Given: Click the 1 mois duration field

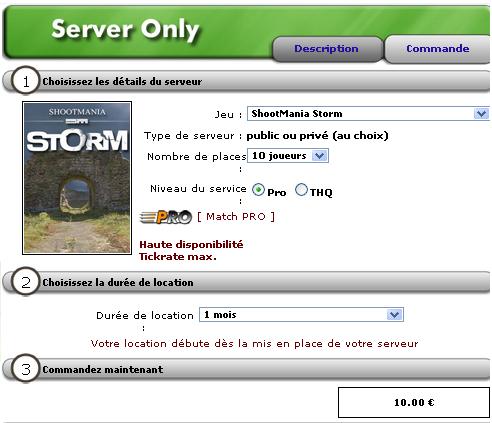Looking at the screenshot, I should (301, 315).
